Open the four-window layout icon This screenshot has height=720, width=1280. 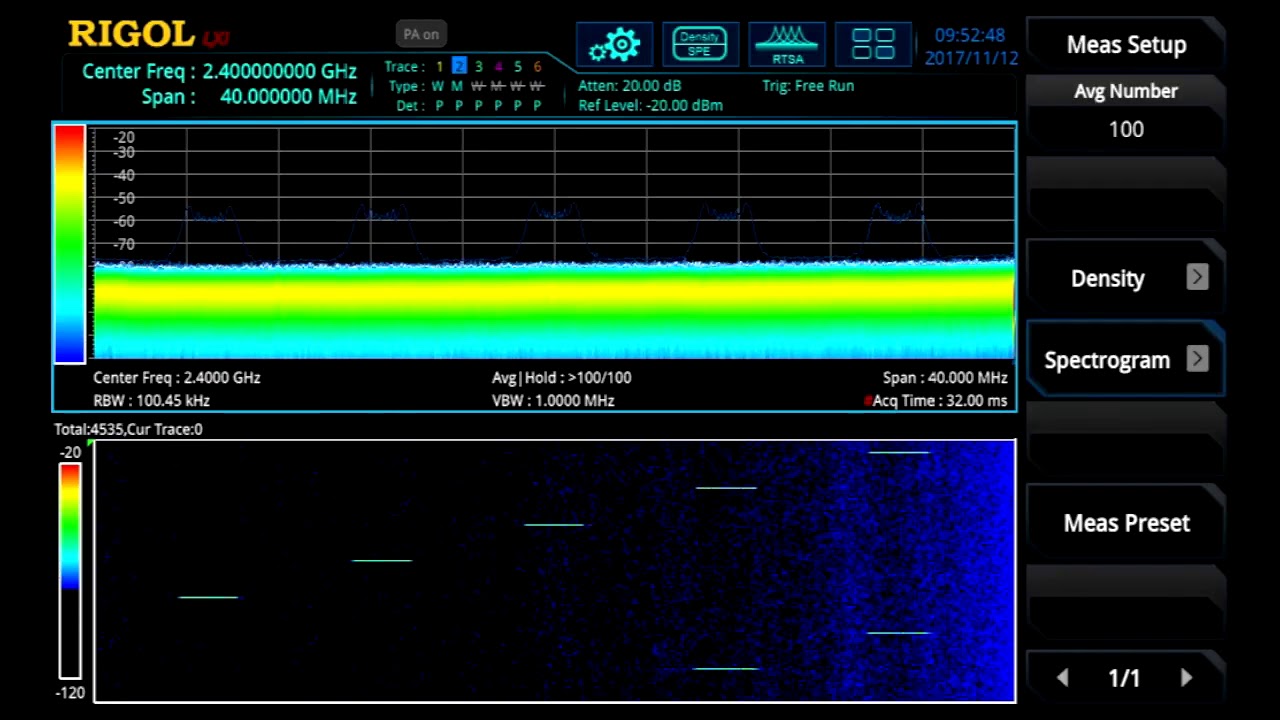(x=873, y=45)
